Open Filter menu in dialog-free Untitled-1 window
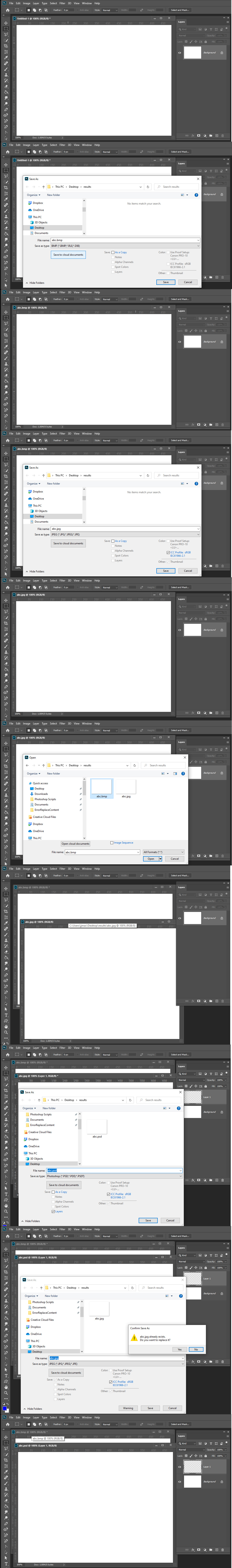232x1568 pixels. pyautogui.click(x=62, y=3)
